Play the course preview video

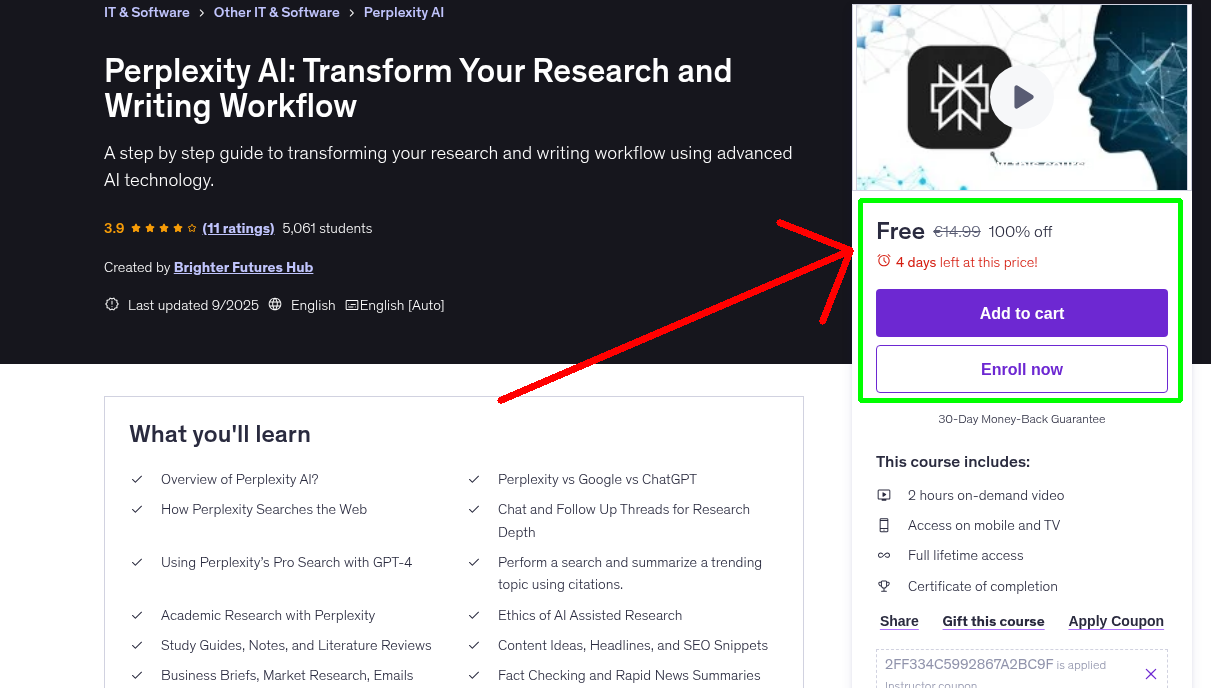1021,97
